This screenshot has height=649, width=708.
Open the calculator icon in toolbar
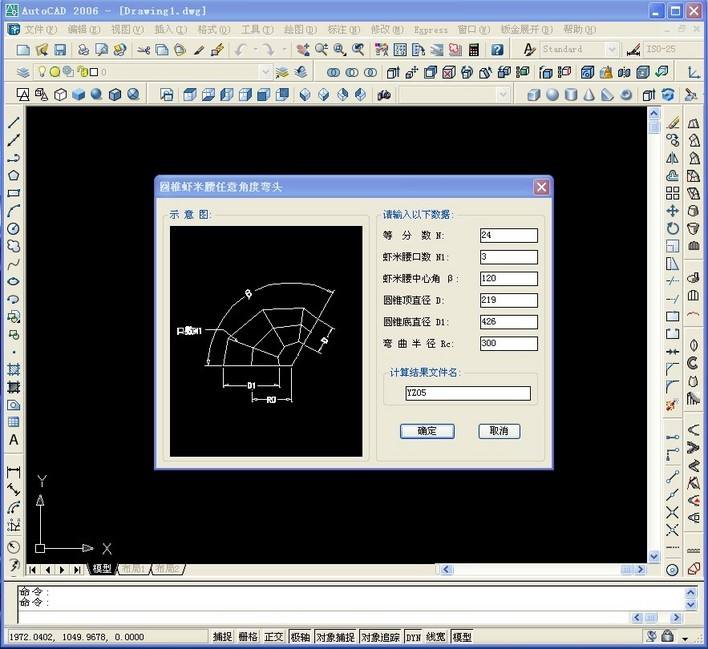474,49
